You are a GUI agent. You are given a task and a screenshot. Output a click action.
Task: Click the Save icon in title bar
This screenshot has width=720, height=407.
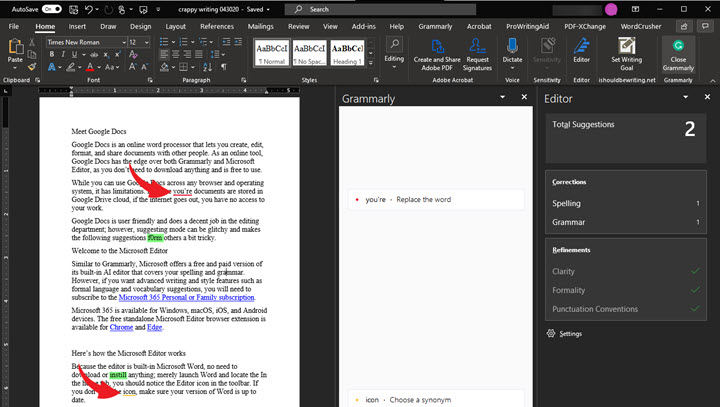click(73, 9)
